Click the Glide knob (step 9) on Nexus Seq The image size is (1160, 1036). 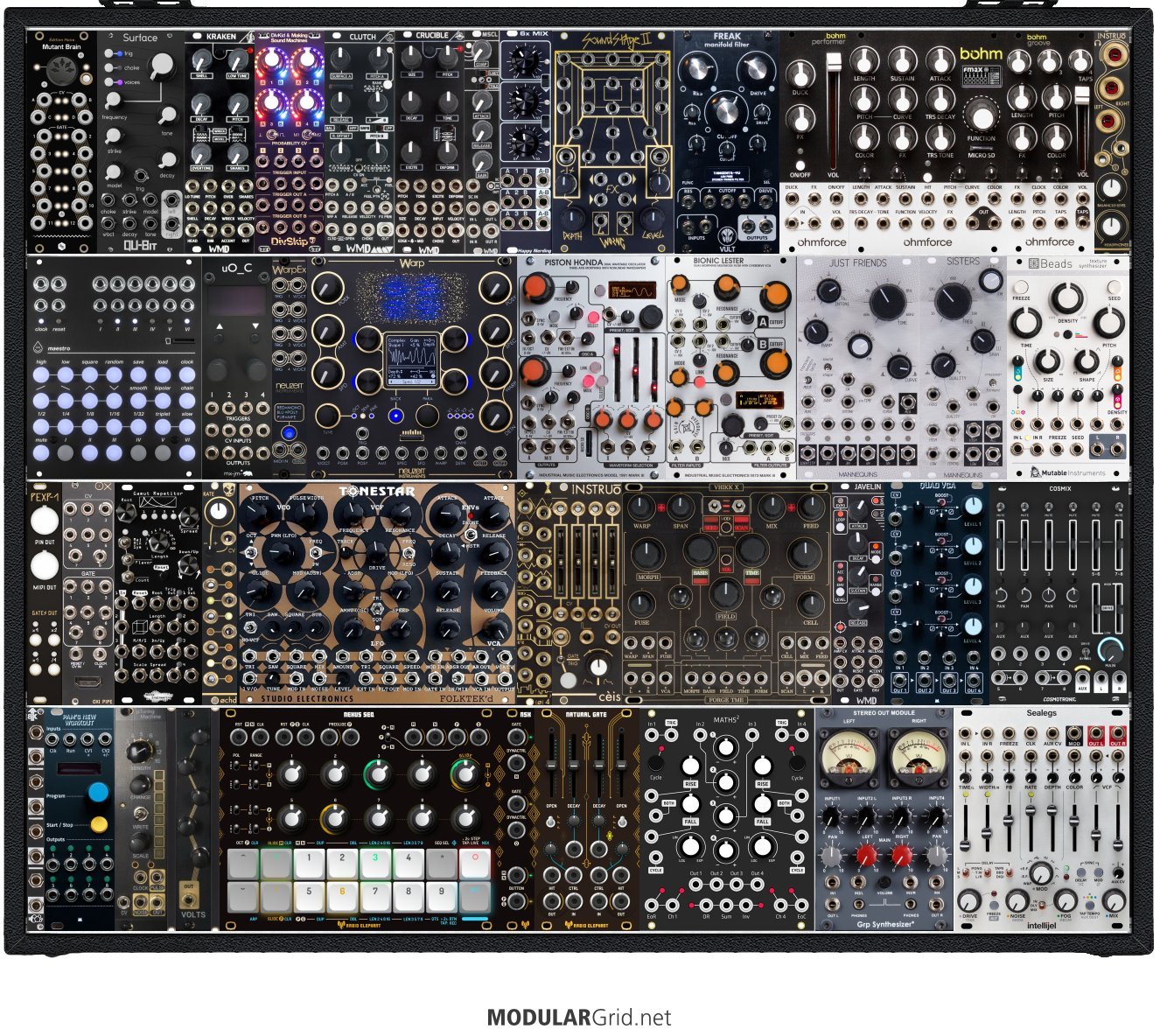(x=465, y=773)
